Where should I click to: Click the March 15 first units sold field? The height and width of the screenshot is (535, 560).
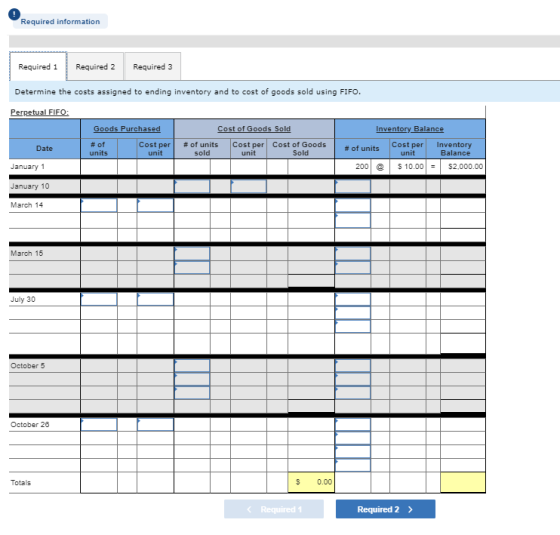click(192, 254)
